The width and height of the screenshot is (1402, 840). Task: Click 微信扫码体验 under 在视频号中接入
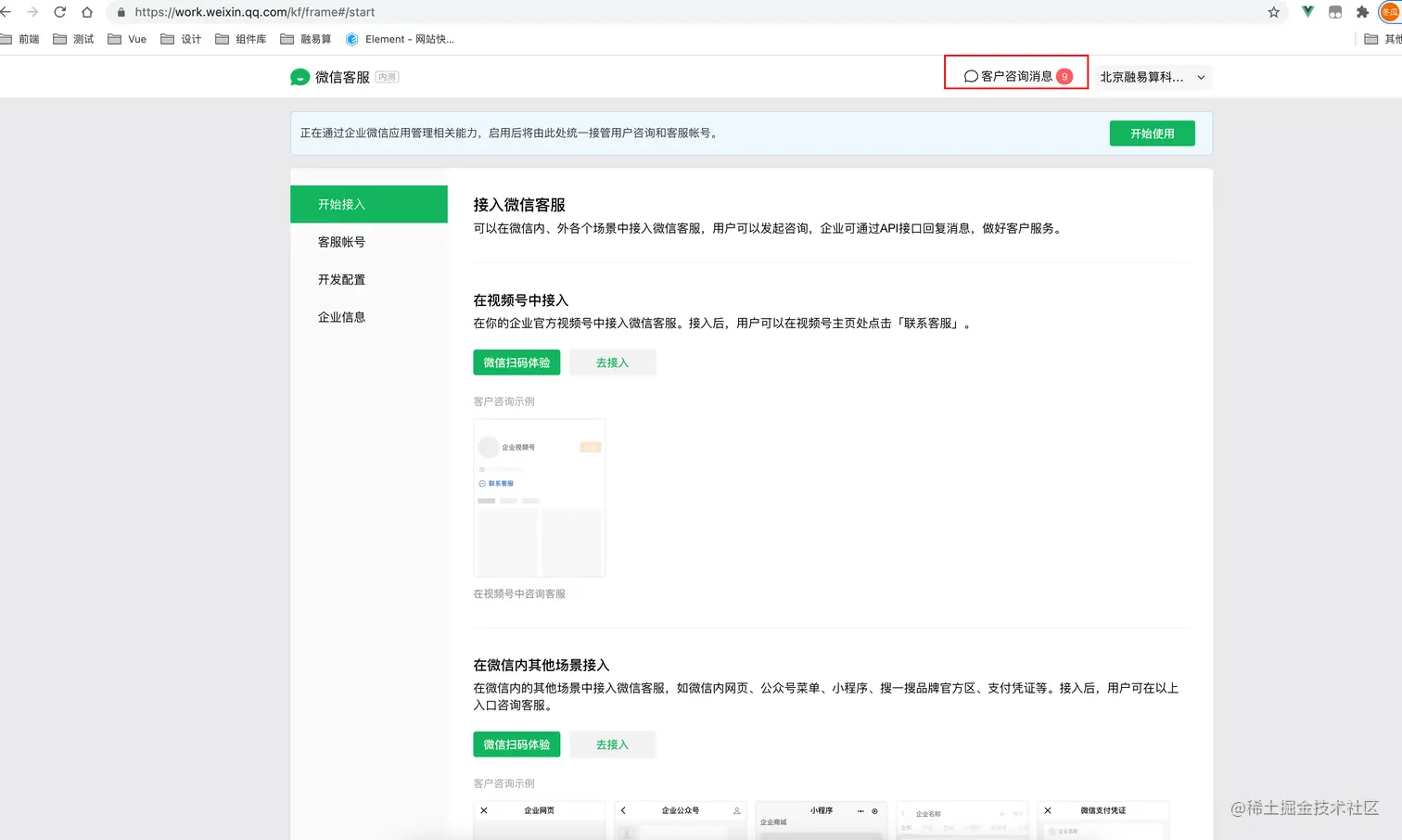(x=516, y=363)
